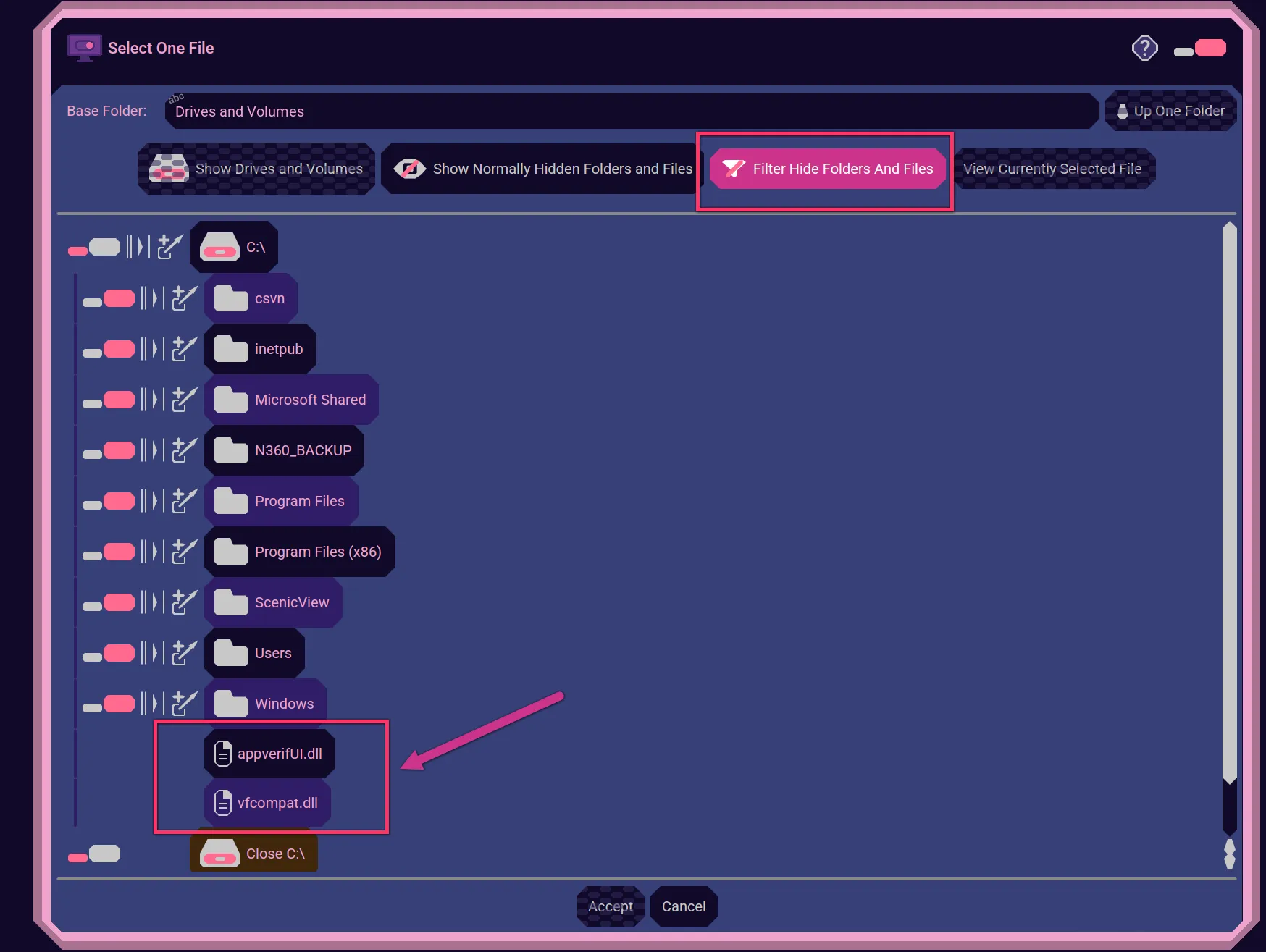The image size is (1266, 952).
Task: Select View Currently Selected File
Action: click(x=1053, y=169)
